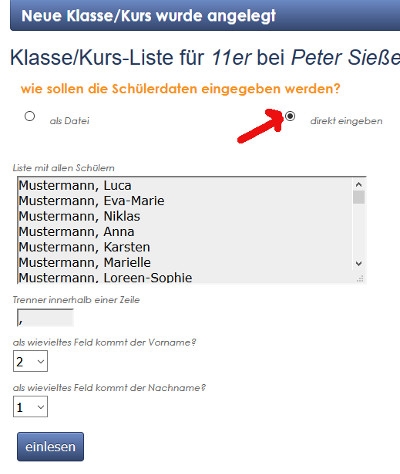400x474 pixels.
Task: Click the student list scrollbar down arrow
Action: (x=359, y=263)
